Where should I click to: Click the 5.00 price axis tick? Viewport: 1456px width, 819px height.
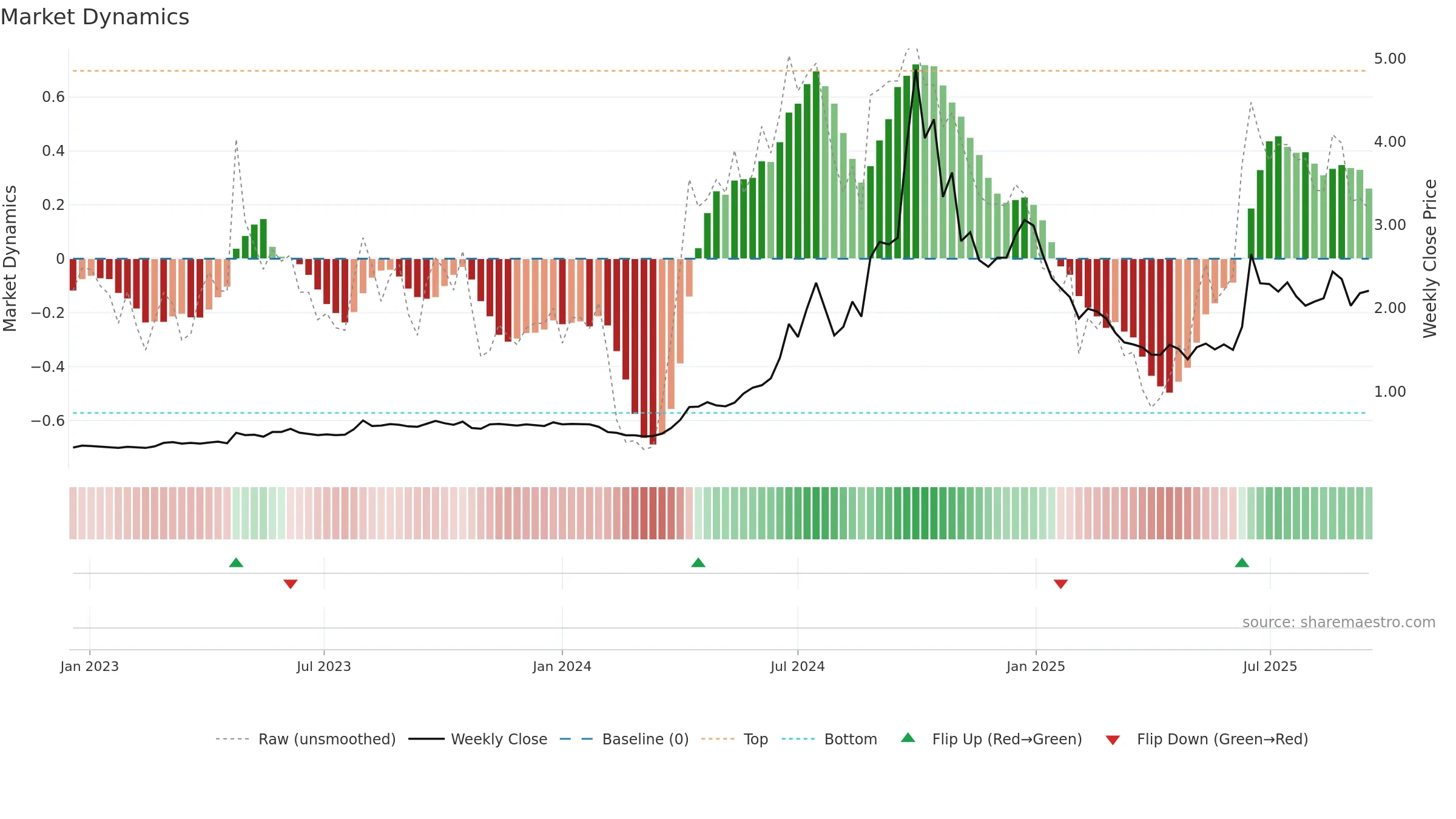[x=1390, y=59]
